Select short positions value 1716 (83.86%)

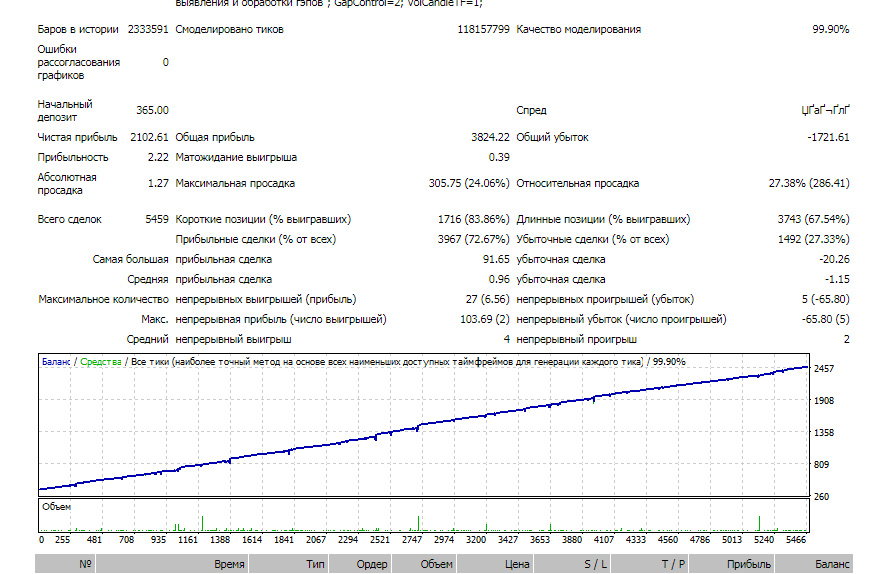[x=473, y=219]
